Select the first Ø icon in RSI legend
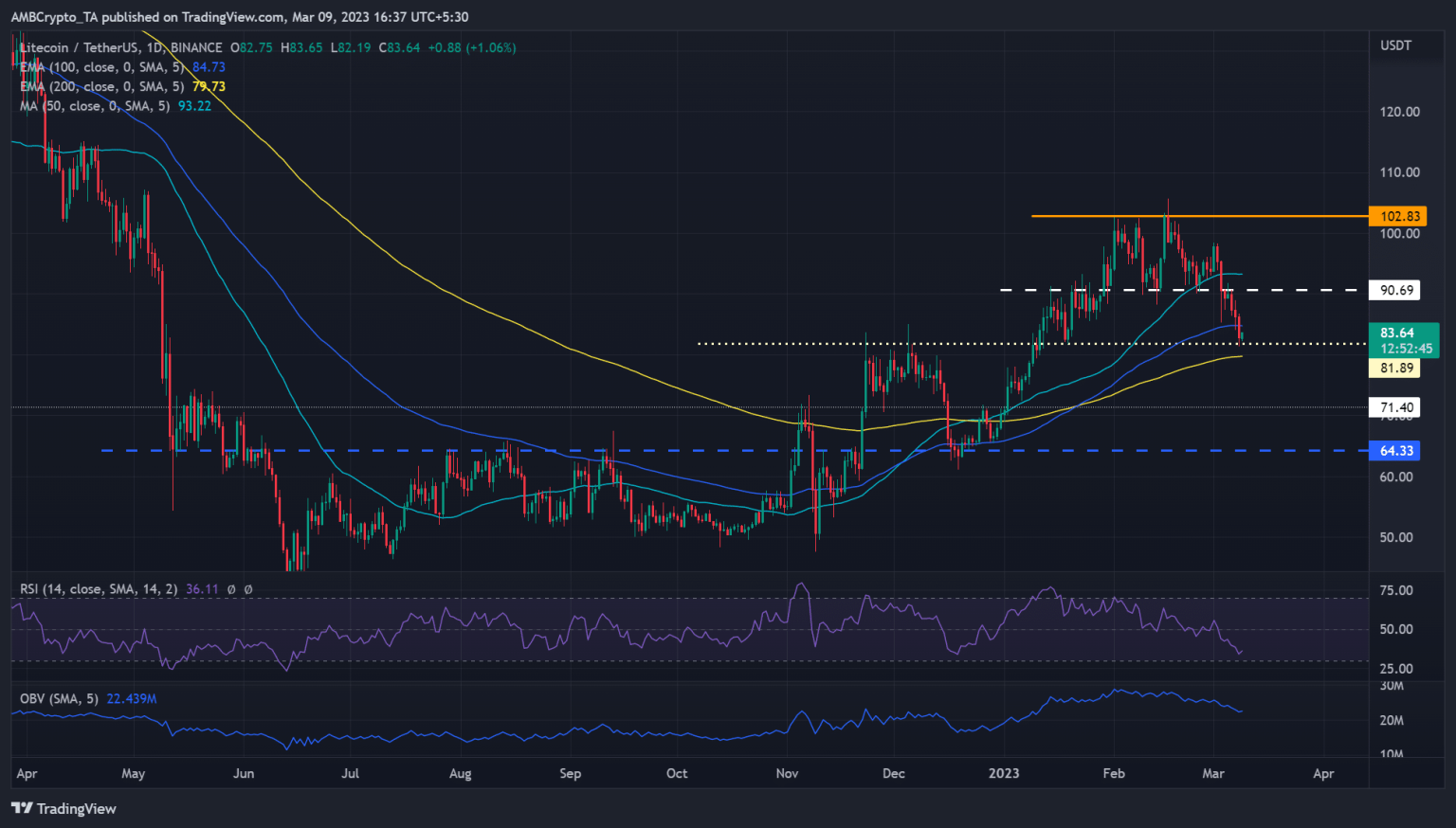 coord(233,589)
